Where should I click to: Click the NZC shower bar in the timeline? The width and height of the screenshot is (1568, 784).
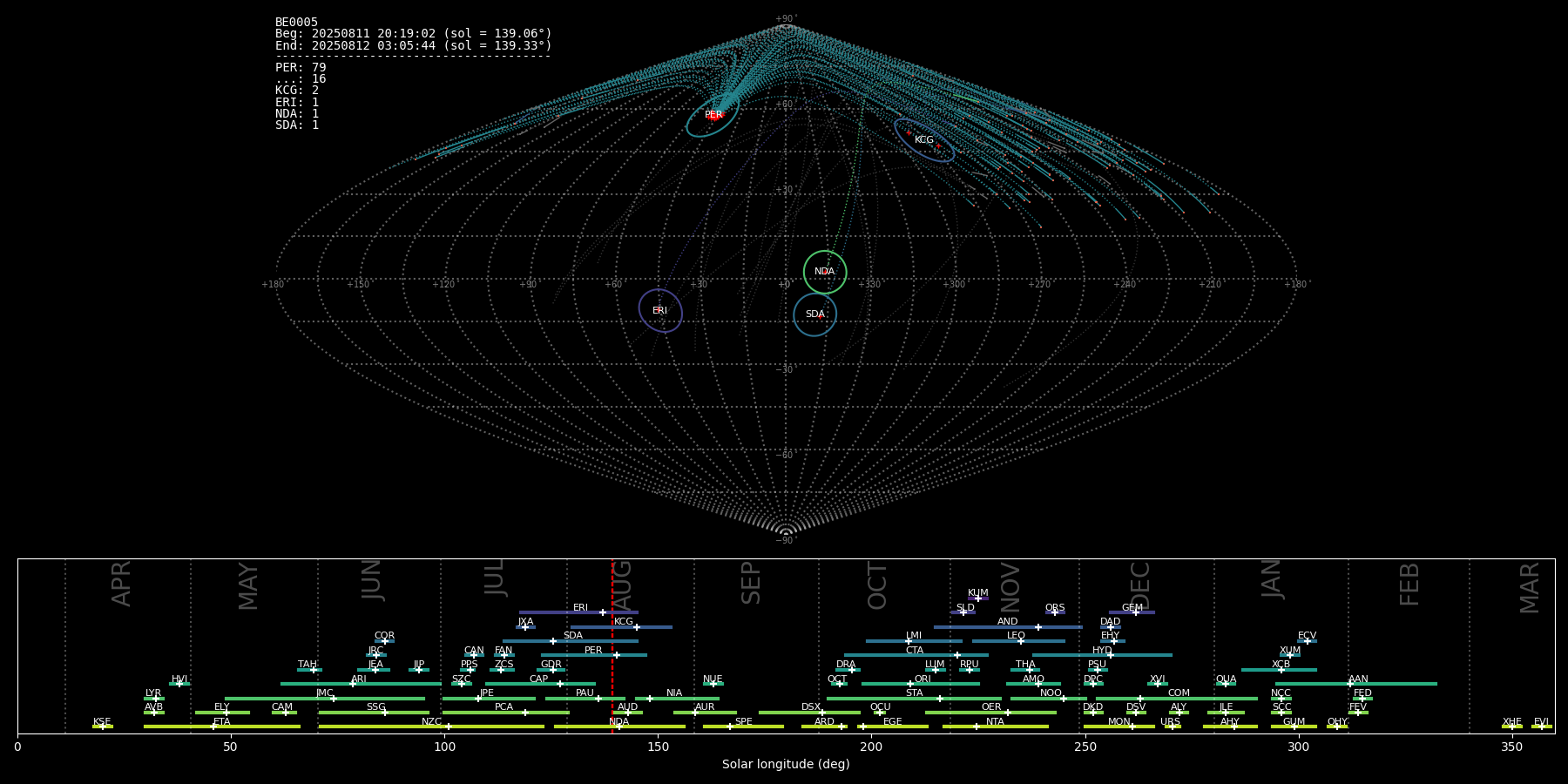[x=431, y=727]
